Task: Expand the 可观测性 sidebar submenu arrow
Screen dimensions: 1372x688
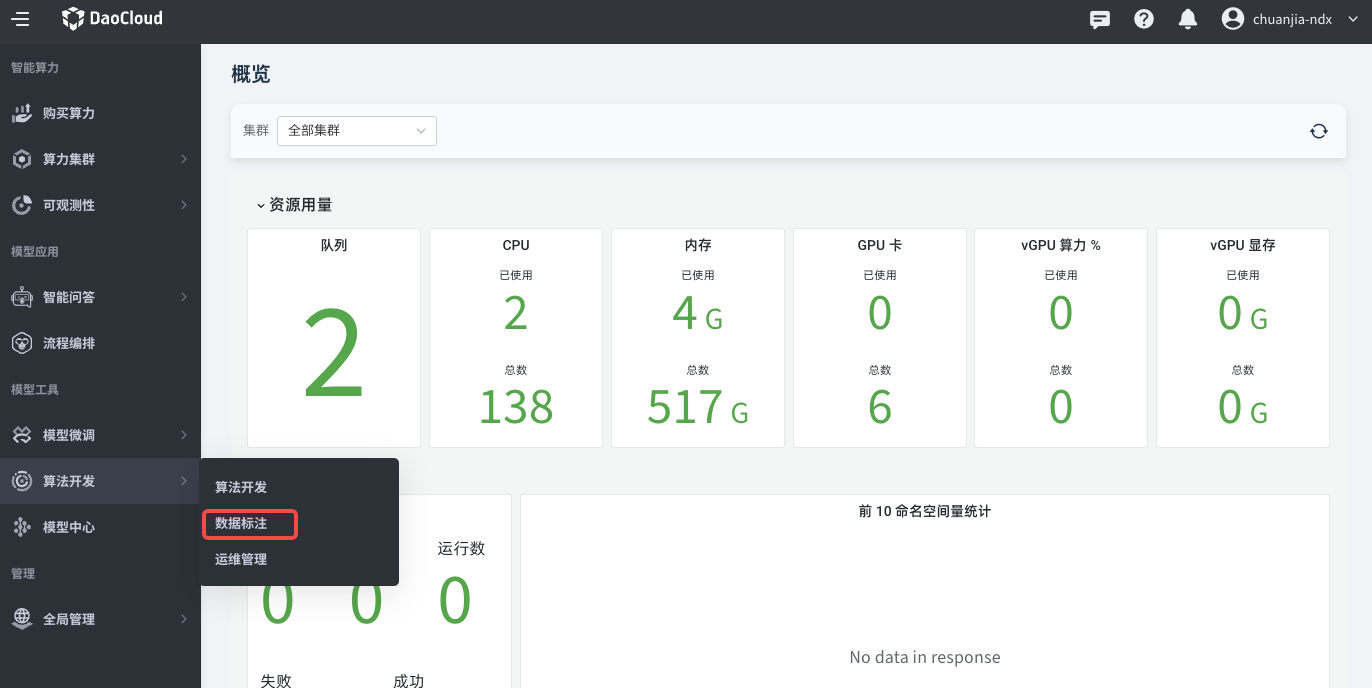Action: pos(184,205)
